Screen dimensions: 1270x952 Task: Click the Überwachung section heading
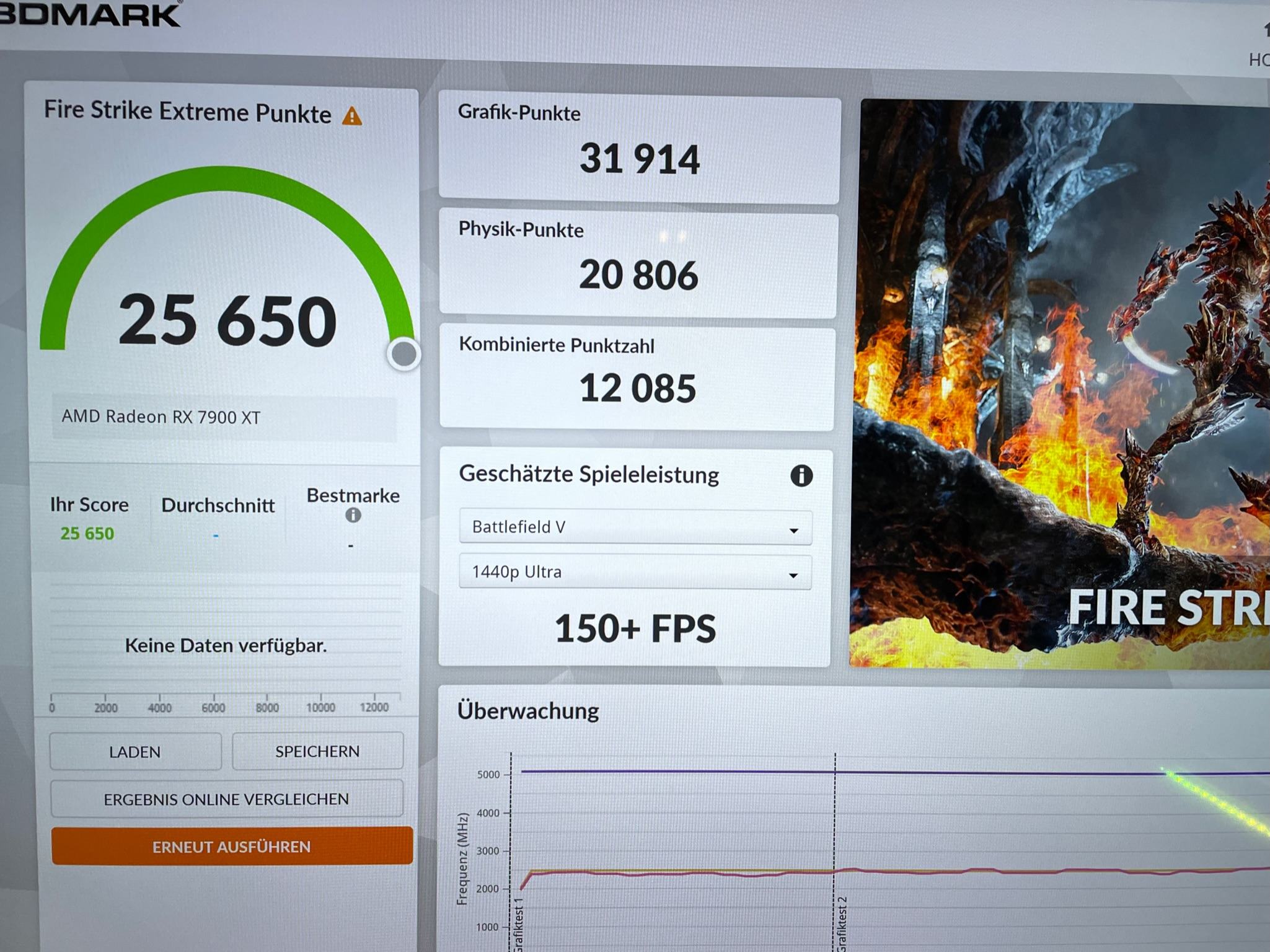[x=528, y=711]
